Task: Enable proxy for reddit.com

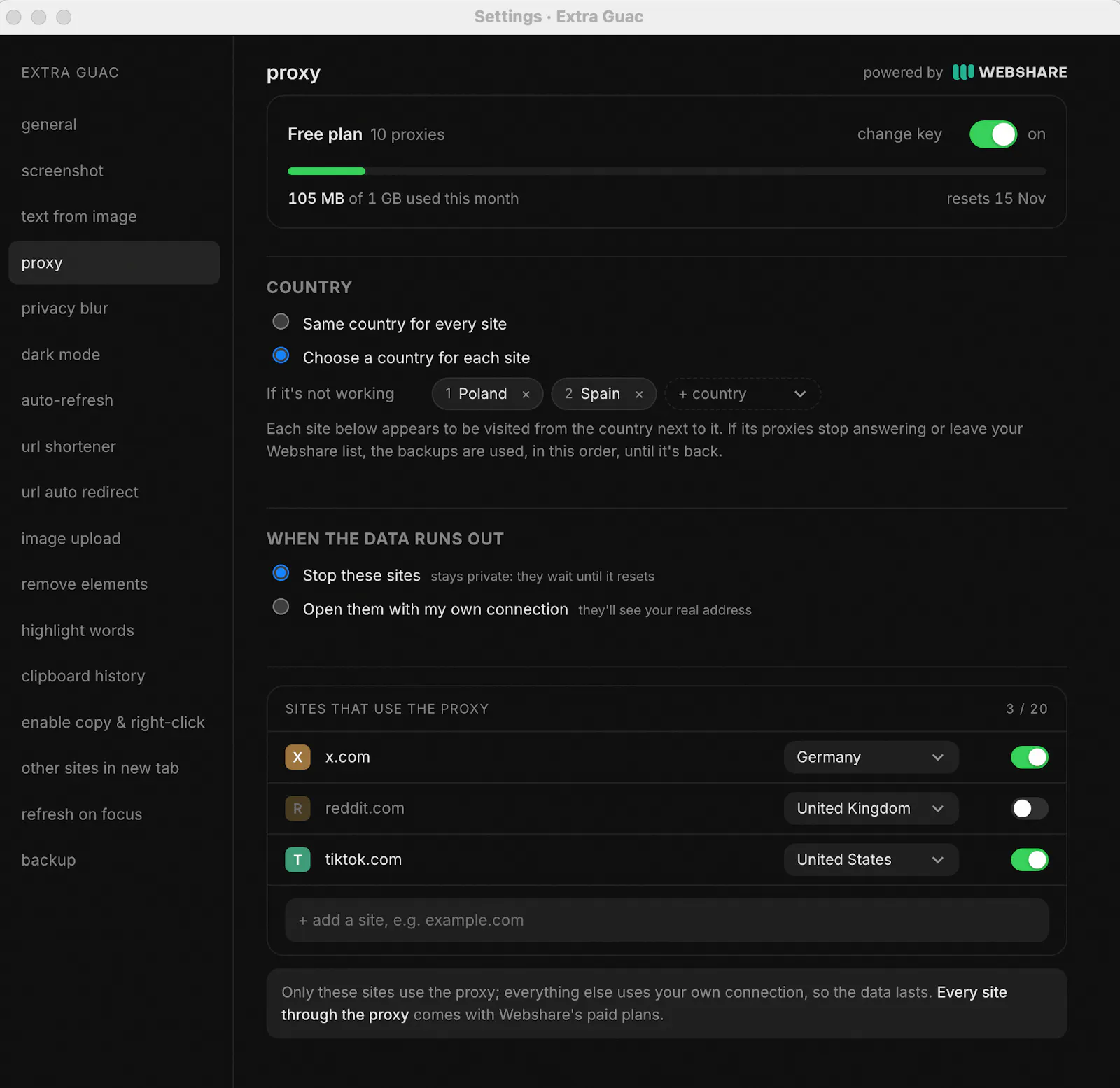Action: click(x=1030, y=808)
